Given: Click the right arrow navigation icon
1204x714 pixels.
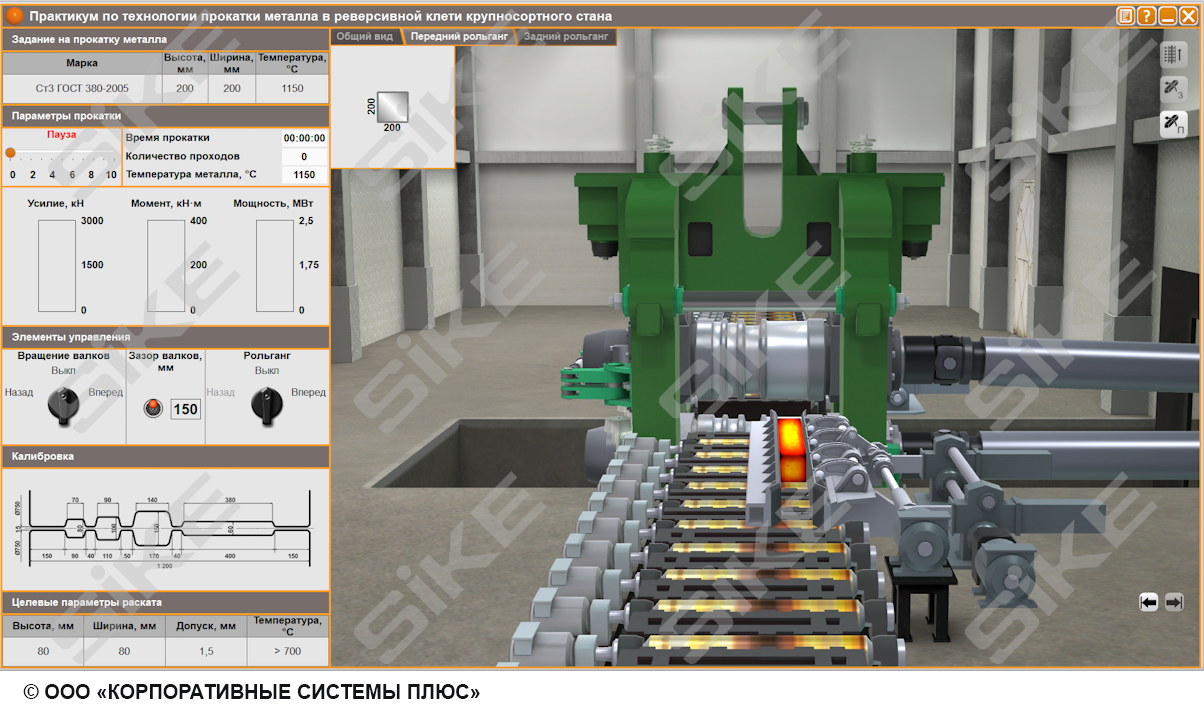Looking at the screenshot, I should (1174, 602).
